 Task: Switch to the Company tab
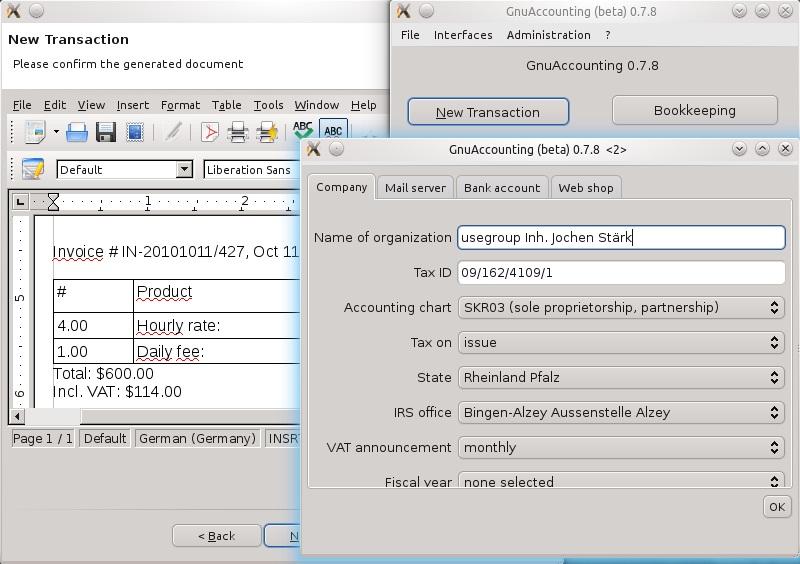(x=341, y=187)
